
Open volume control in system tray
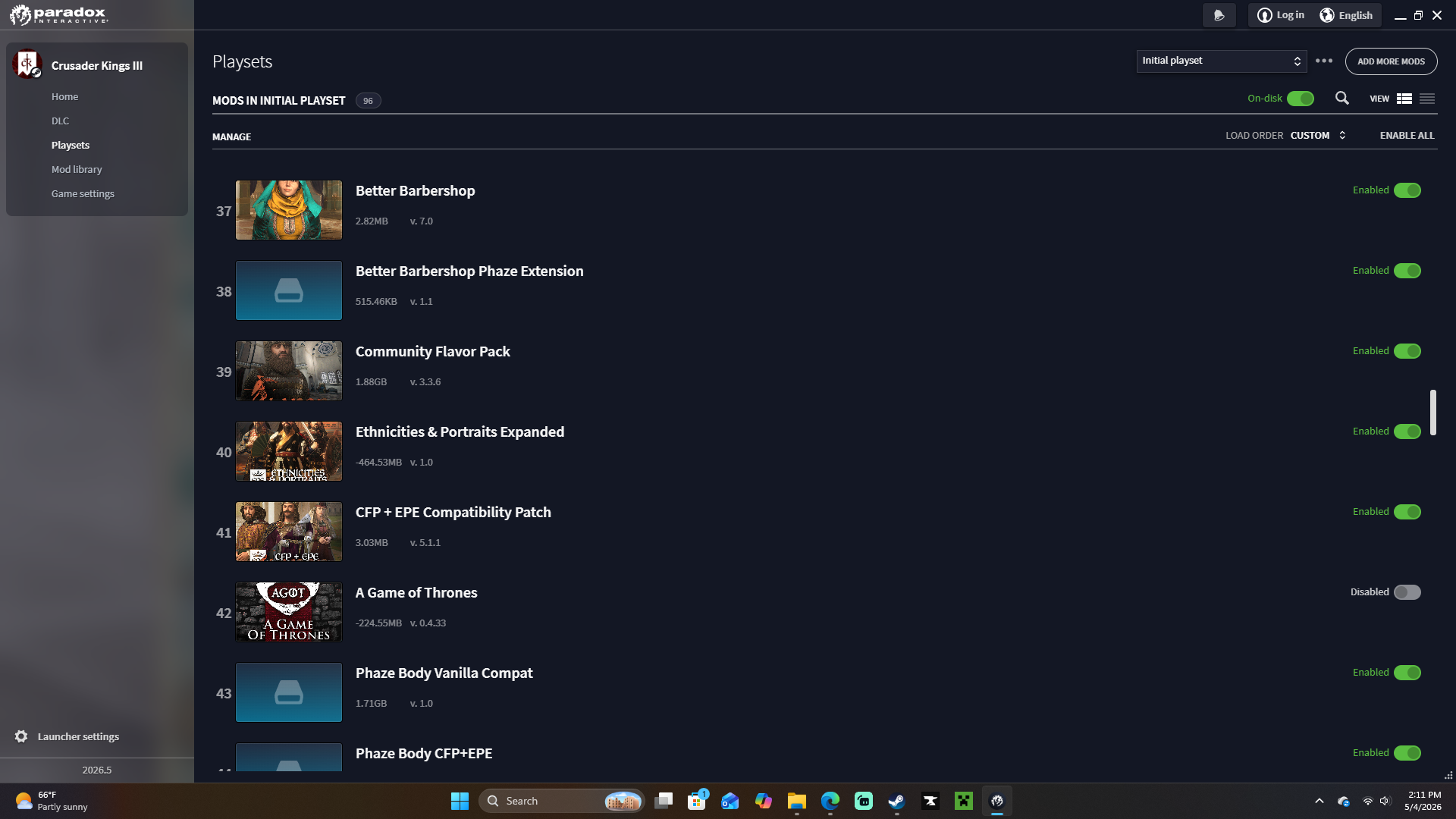(x=1385, y=801)
